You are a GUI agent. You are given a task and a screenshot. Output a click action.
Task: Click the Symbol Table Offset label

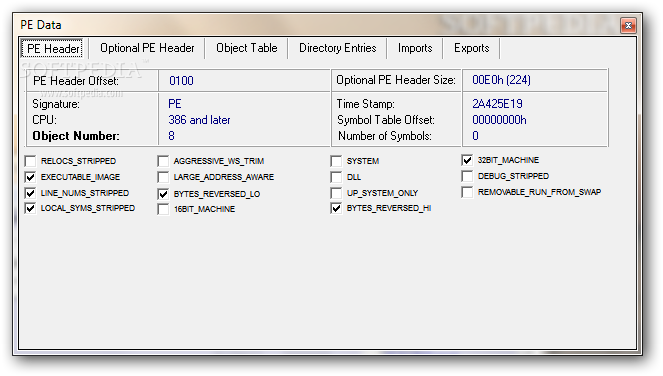click(386, 120)
